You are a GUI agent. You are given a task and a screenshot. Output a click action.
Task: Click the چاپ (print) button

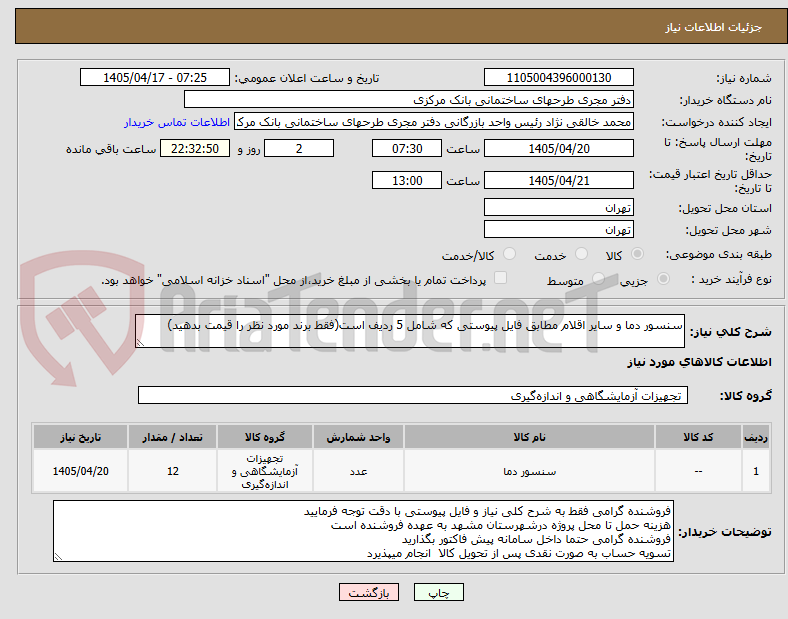tap(439, 592)
